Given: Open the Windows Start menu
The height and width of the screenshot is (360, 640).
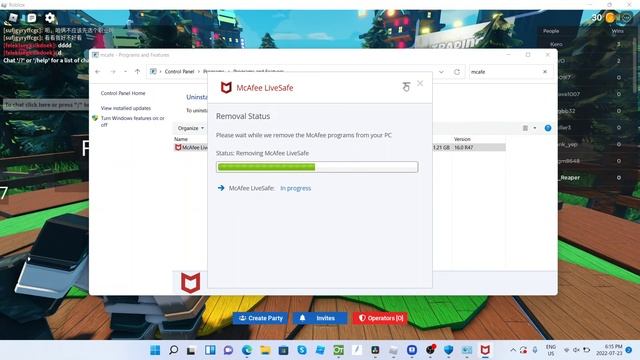Looking at the screenshot, I should coord(155,350).
